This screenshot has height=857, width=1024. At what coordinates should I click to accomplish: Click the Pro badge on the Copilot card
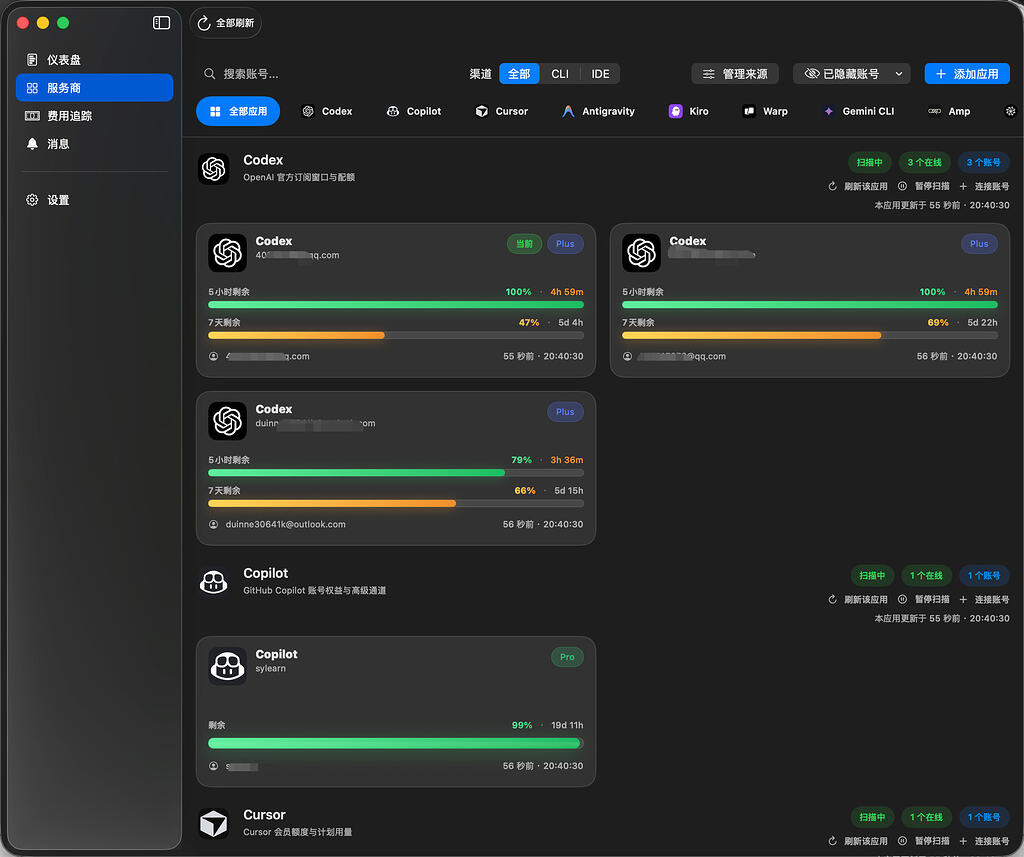point(567,657)
